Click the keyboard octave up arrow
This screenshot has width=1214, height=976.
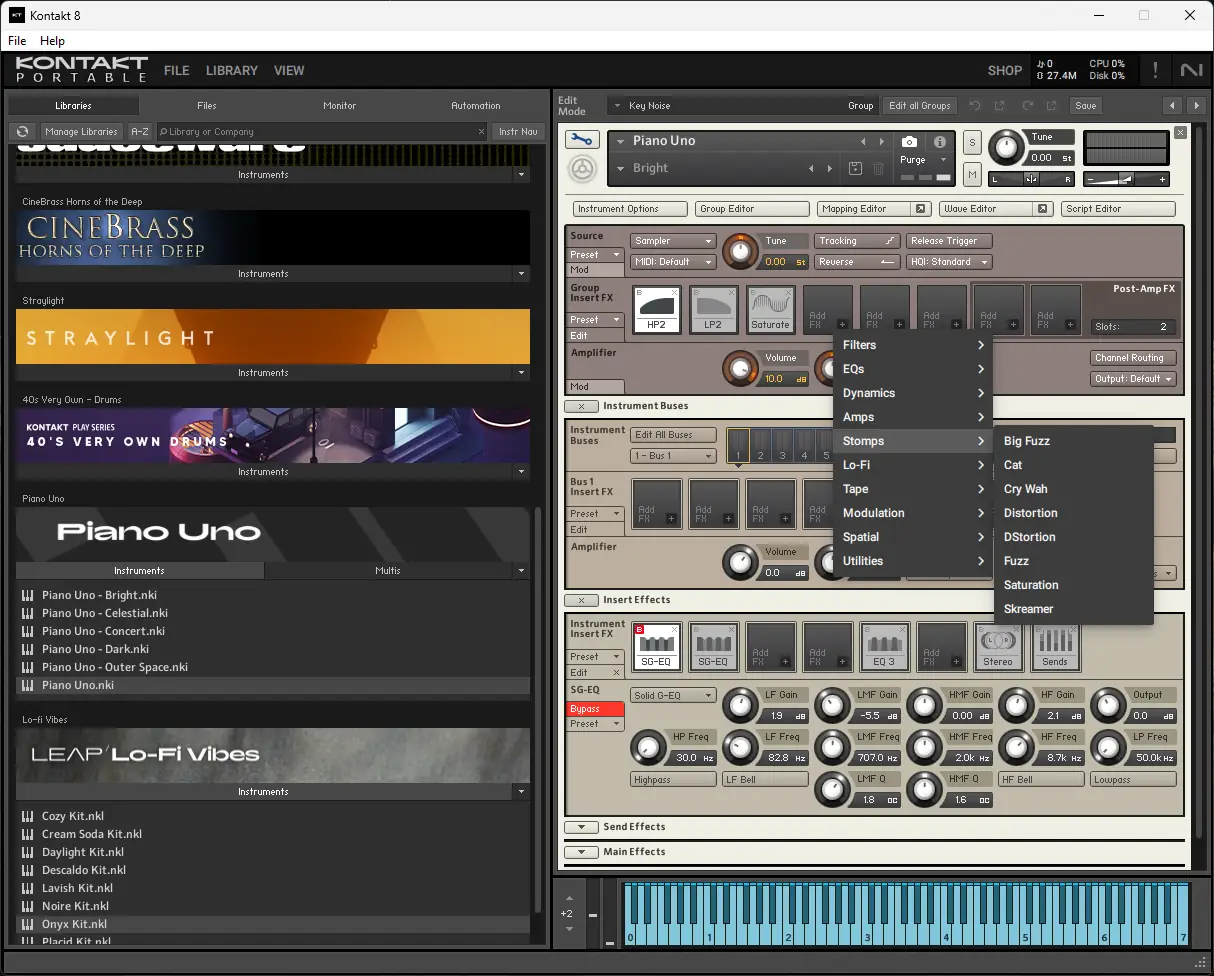tap(569, 898)
